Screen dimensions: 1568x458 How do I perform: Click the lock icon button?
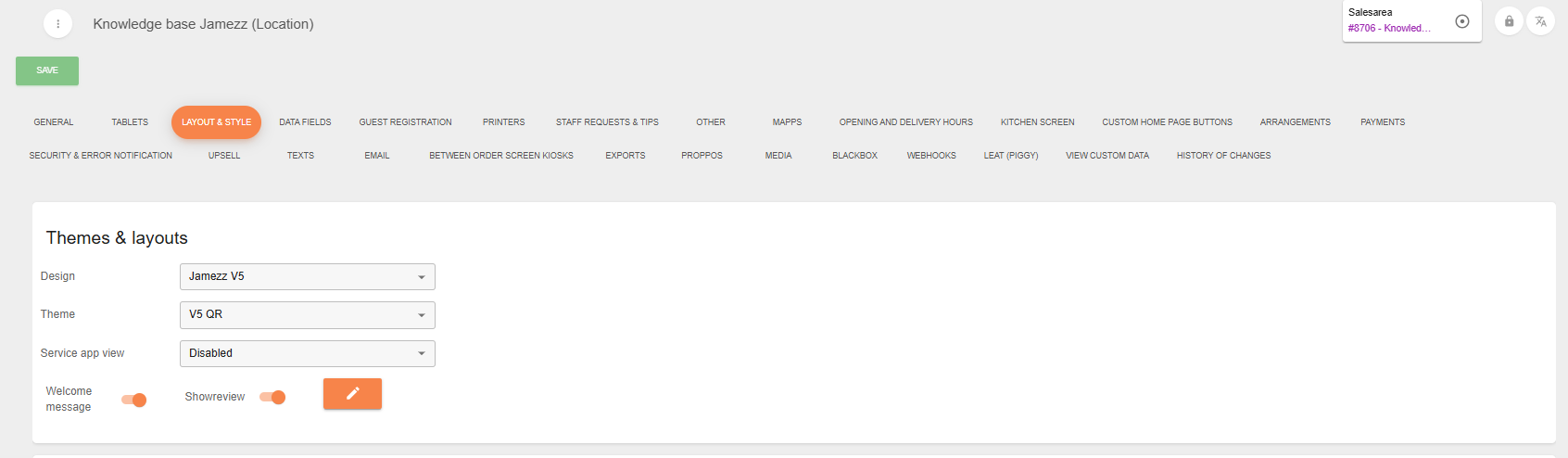(1509, 21)
